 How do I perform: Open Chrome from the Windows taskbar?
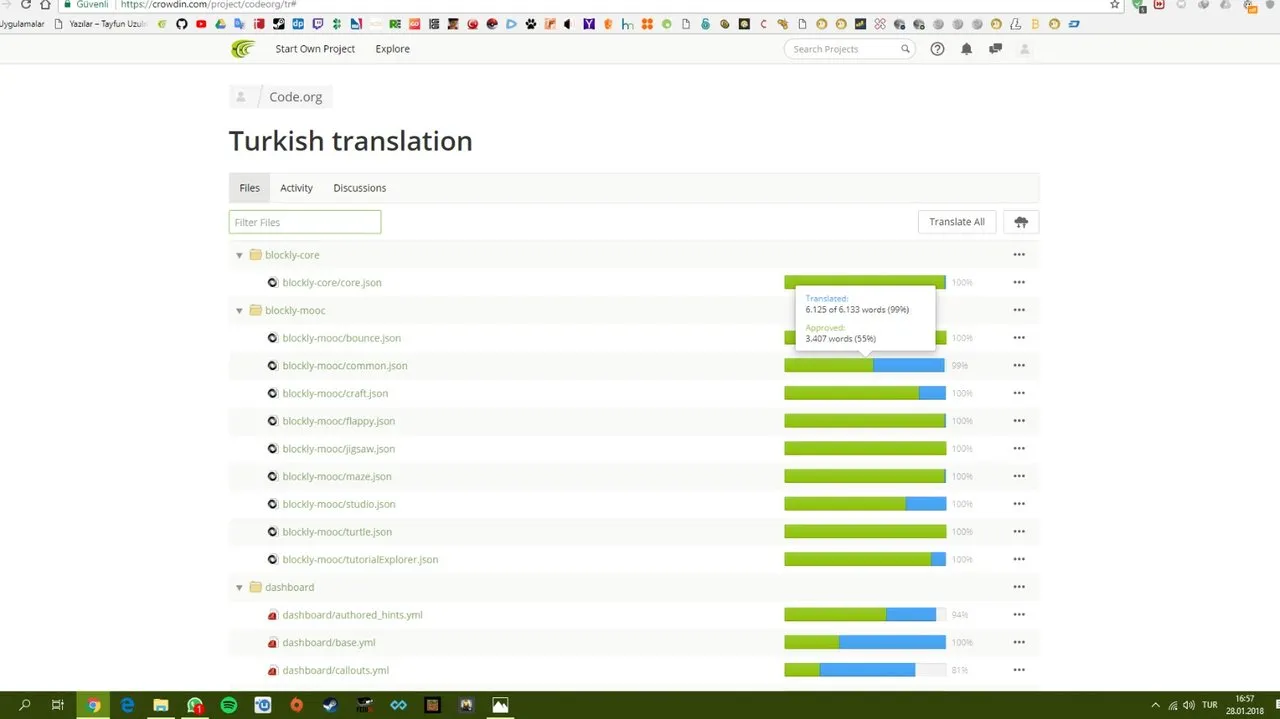(93, 705)
